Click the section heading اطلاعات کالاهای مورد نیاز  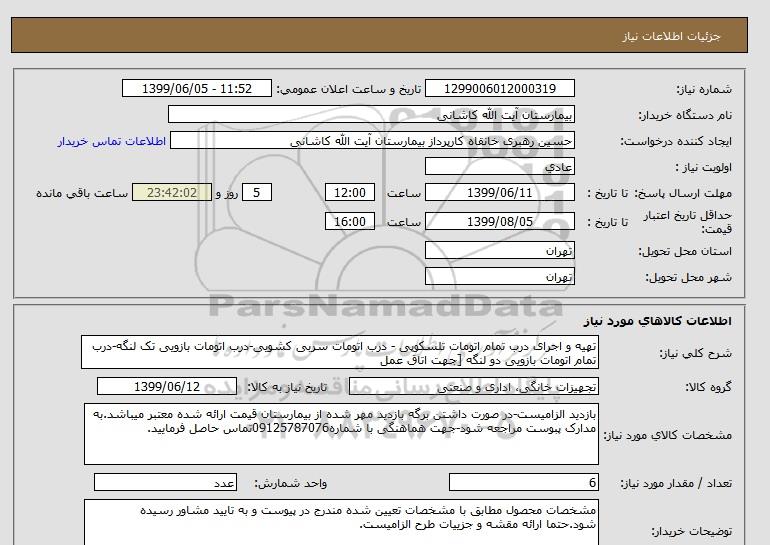pyautogui.click(x=658, y=321)
